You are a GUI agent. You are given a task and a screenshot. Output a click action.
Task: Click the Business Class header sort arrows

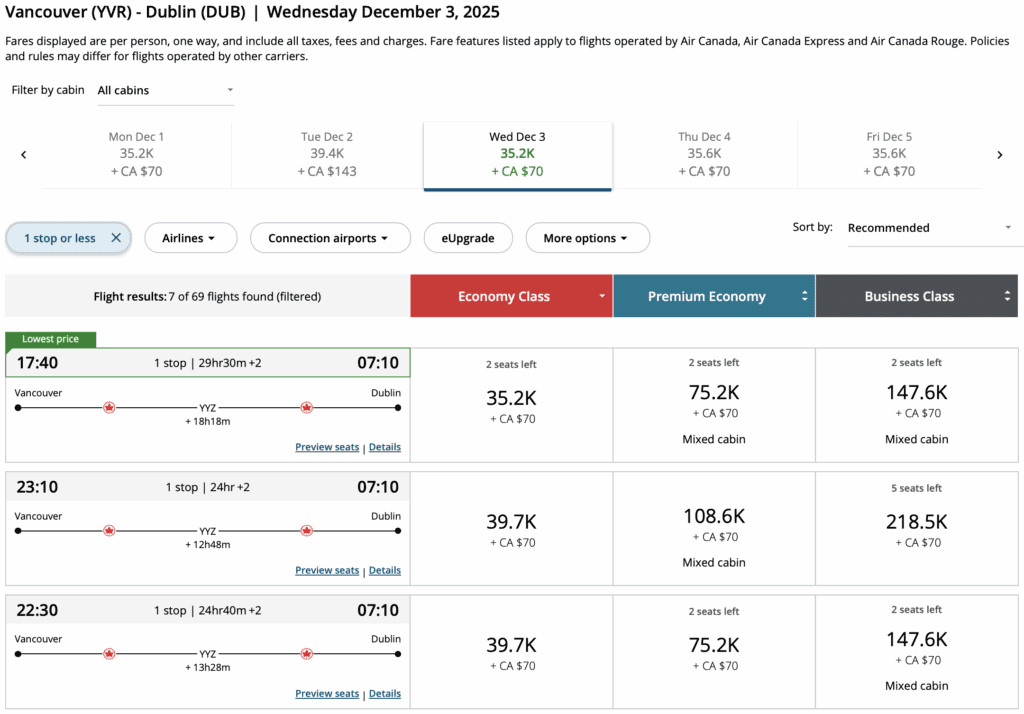click(1007, 297)
